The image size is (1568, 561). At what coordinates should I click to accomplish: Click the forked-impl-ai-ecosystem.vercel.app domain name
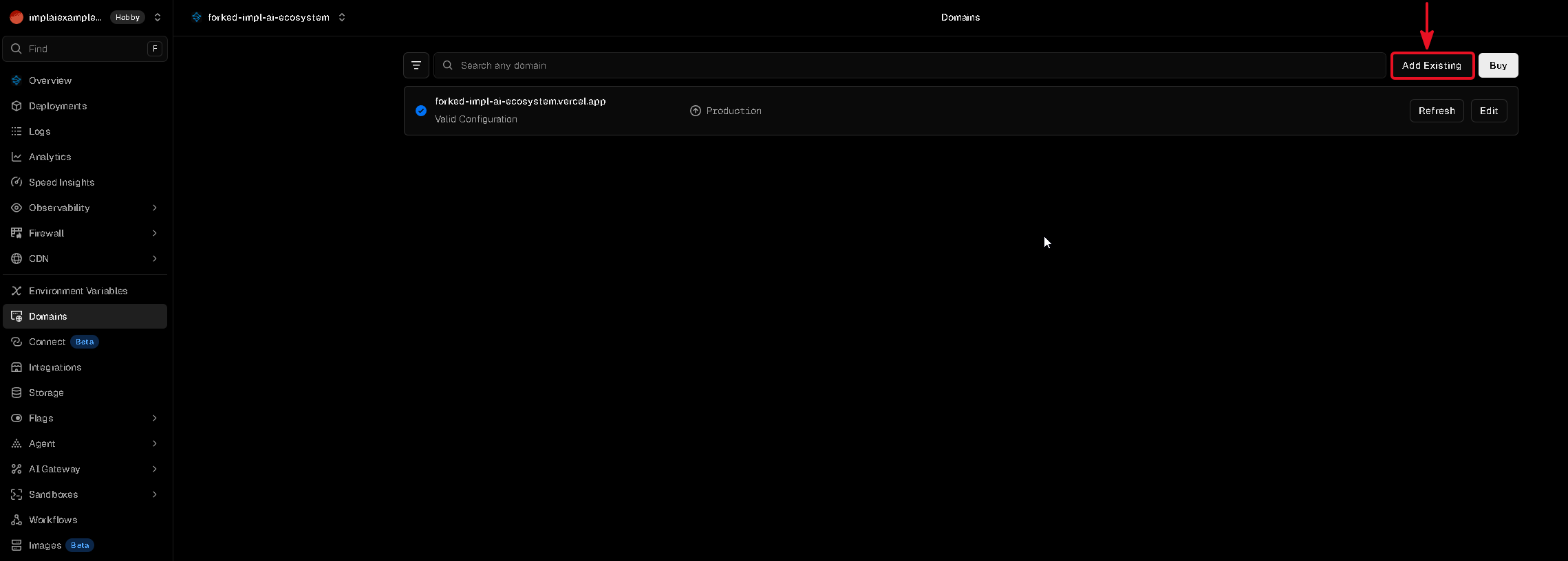coord(520,101)
